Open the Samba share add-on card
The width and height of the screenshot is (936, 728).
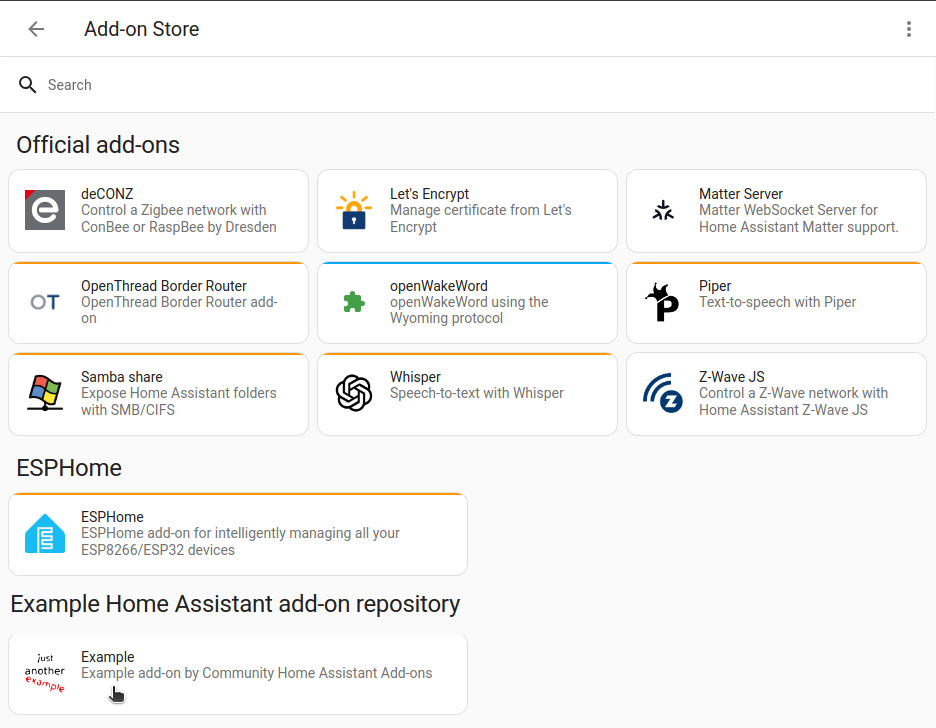click(158, 393)
